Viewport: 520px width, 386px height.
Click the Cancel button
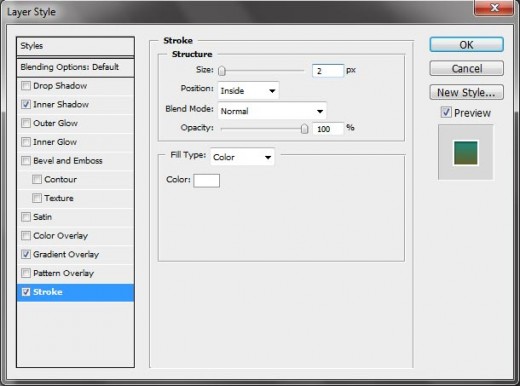[x=466, y=68]
